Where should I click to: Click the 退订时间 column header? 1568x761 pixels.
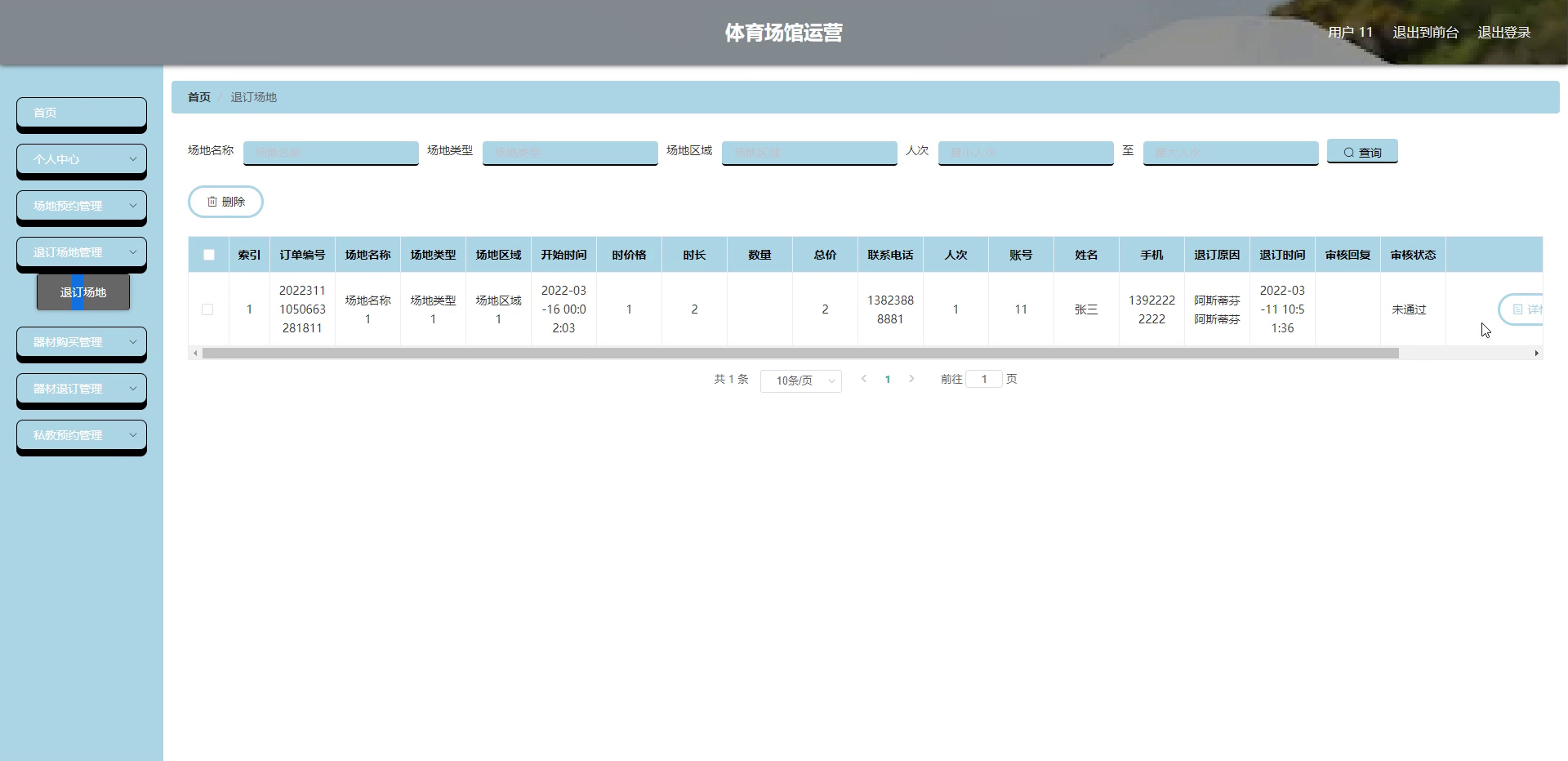pyautogui.click(x=1282, y=255)
